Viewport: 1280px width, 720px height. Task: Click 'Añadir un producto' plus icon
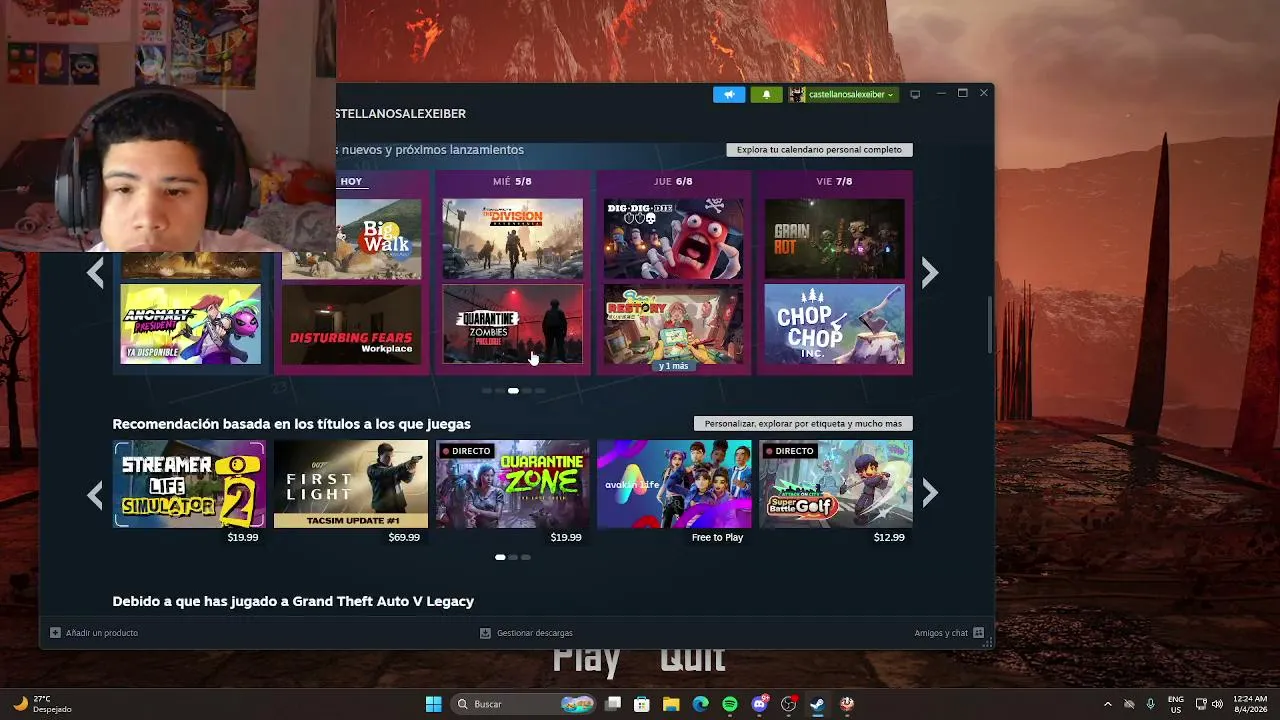(55, 633)
